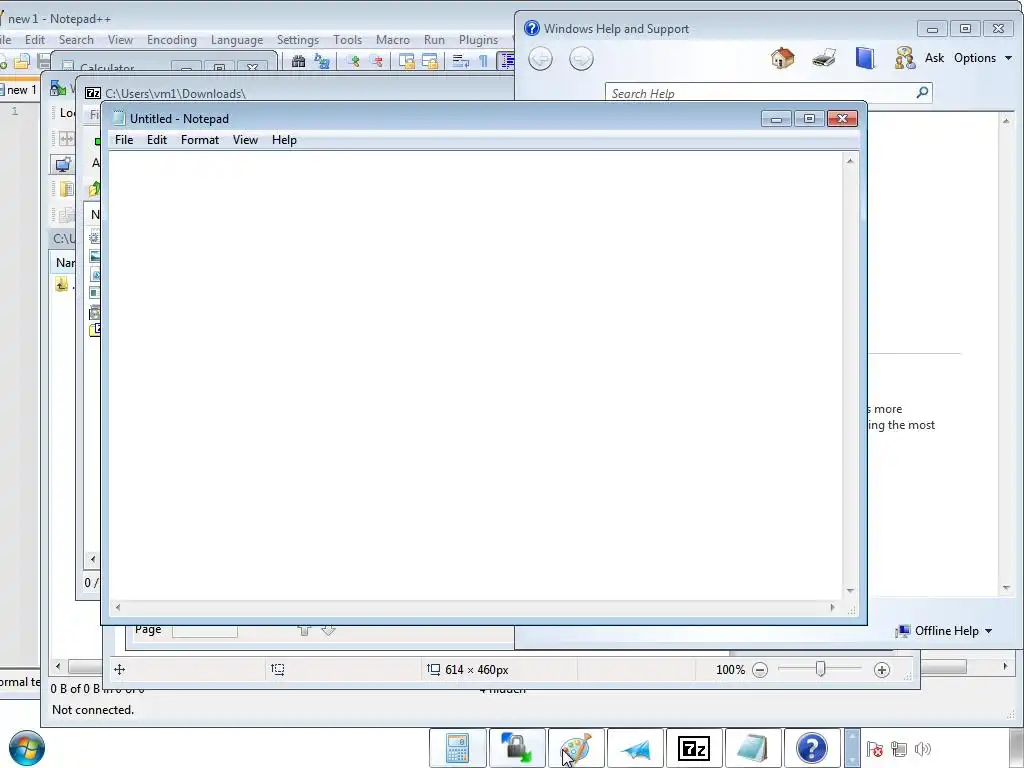Open Notepad++ Run menu
The image size is (1024, 768).
[x=434, y=40]
